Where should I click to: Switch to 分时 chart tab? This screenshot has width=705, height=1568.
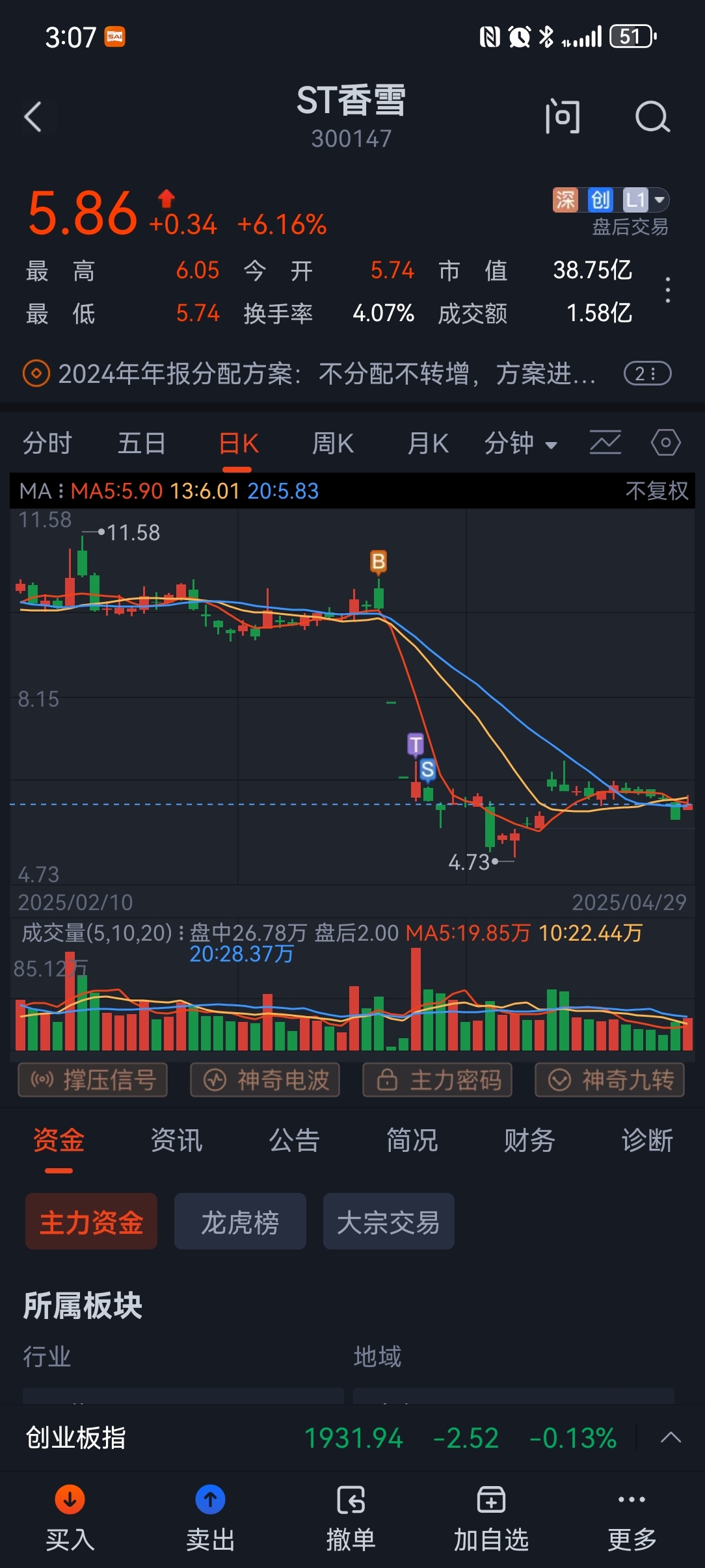[x=47, y=443]
